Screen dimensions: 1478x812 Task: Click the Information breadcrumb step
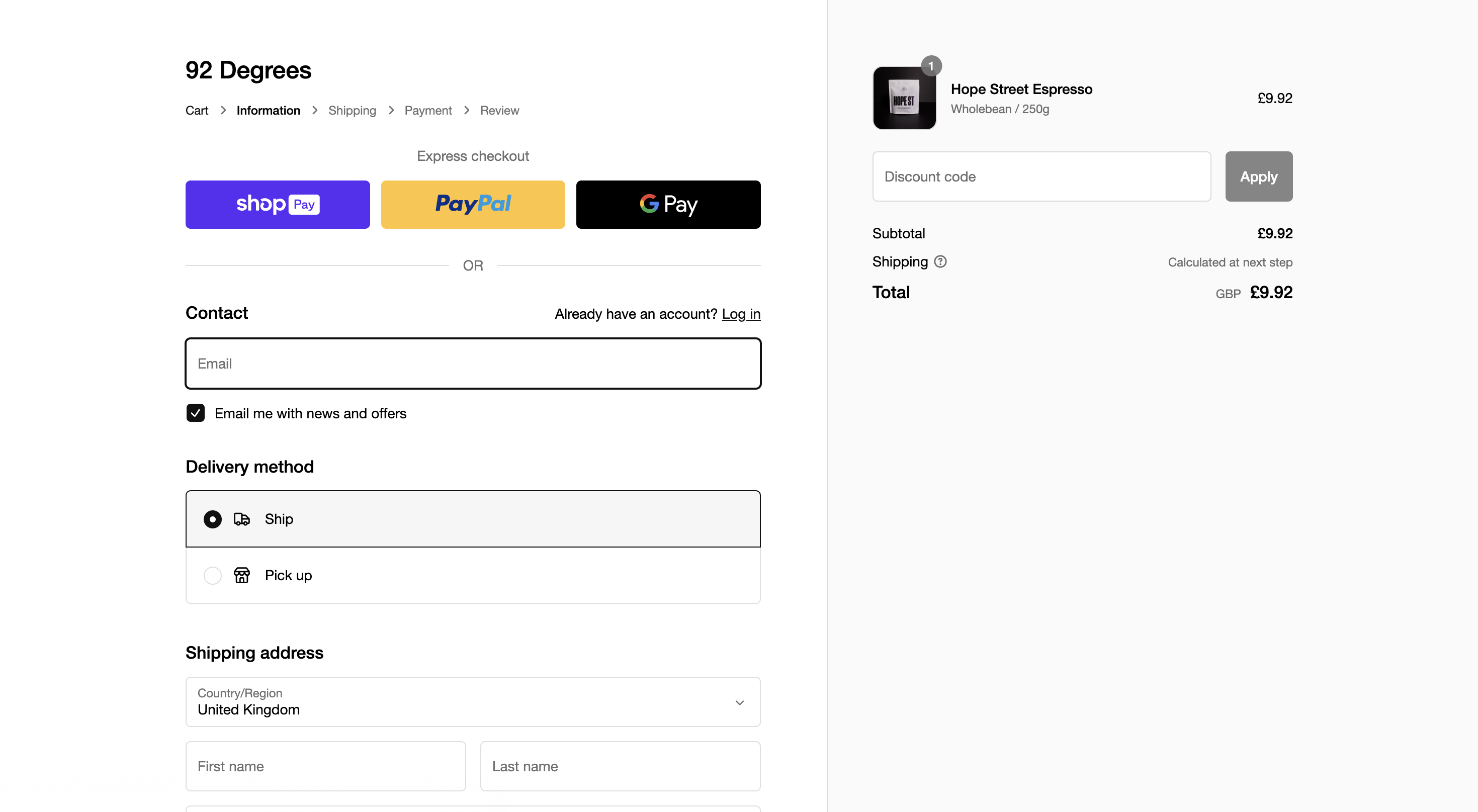pyautogui.click(x=268, y=110)
